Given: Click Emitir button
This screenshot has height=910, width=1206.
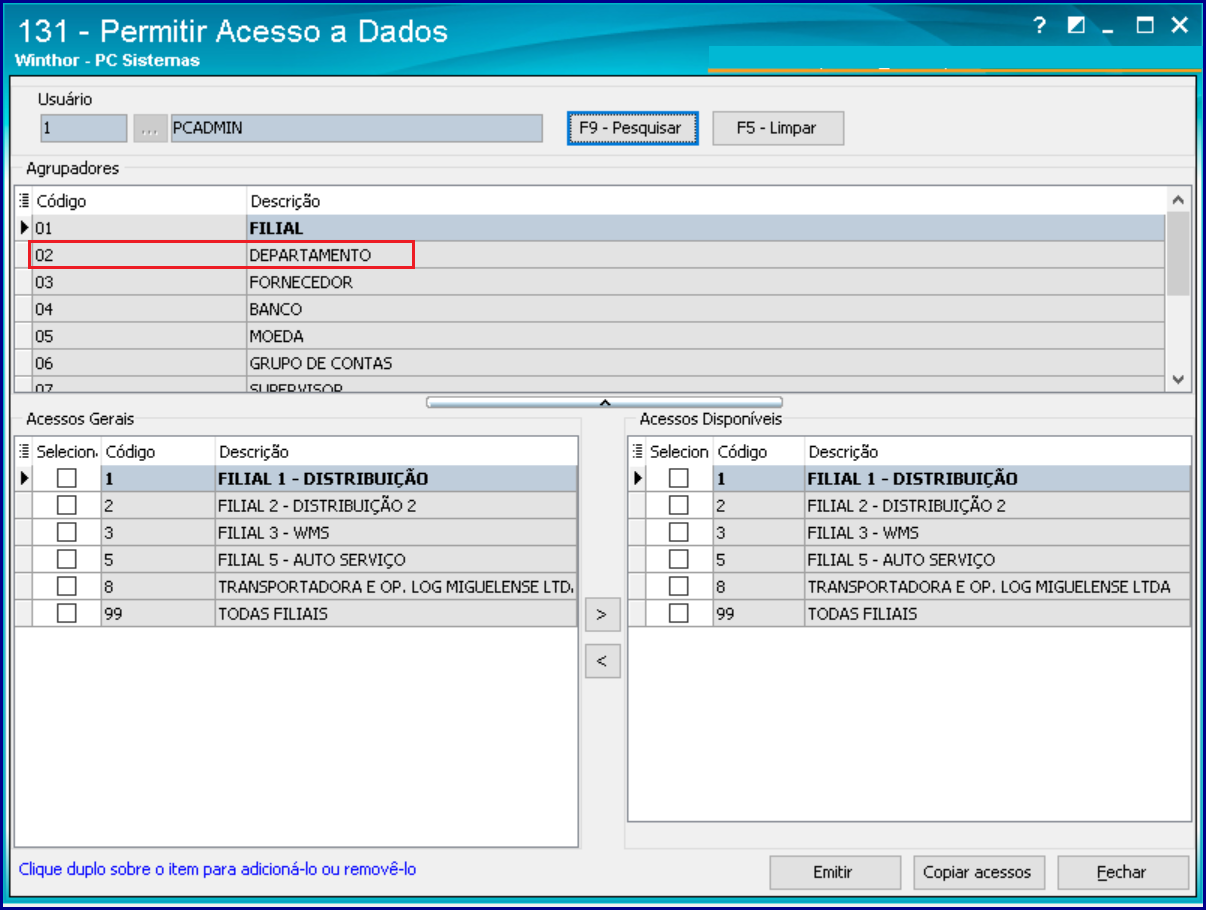Looking at the screenshot, I should (834, 872).
